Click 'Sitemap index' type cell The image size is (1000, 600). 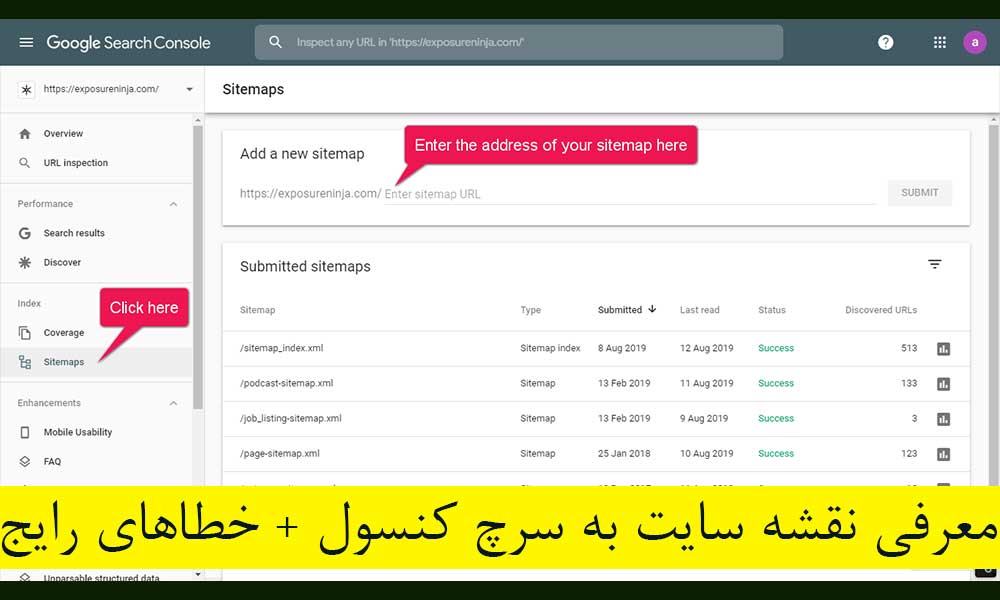[550, 348]
